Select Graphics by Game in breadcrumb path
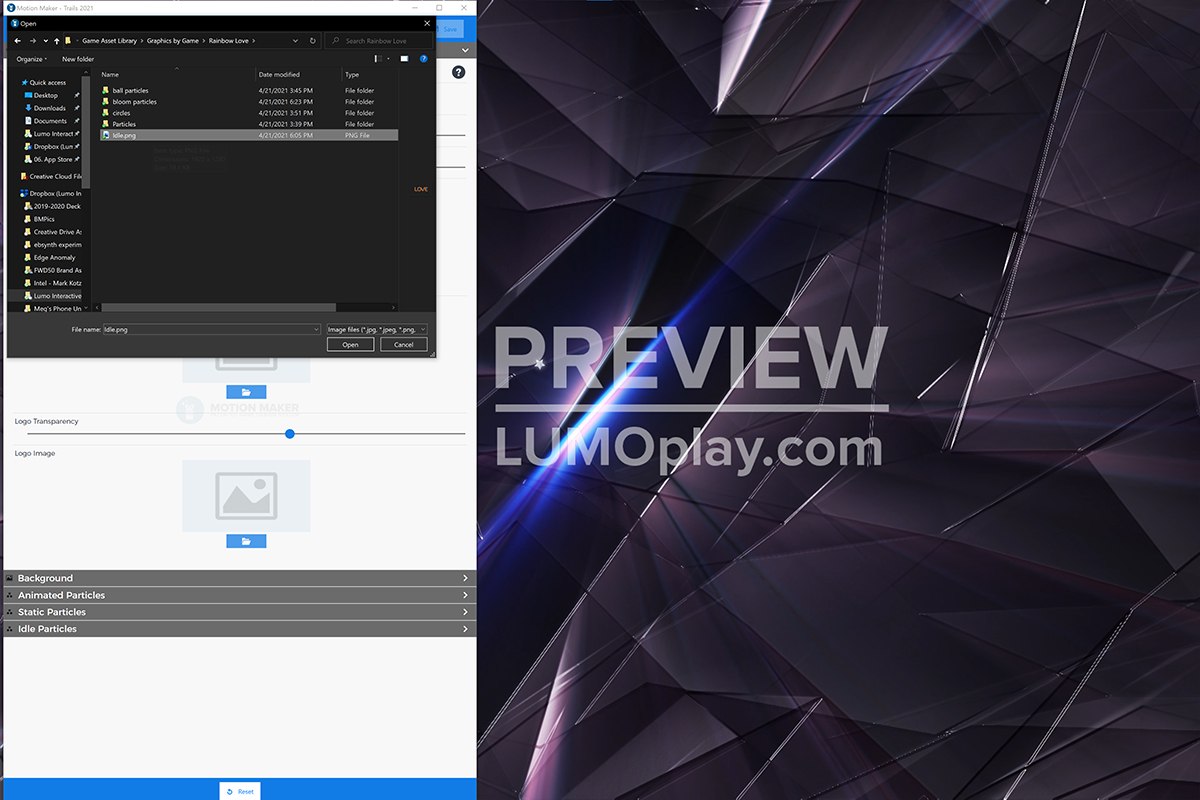Image resolution: width=1200 pixels, height=800 pixels. (x=174, y=41)
